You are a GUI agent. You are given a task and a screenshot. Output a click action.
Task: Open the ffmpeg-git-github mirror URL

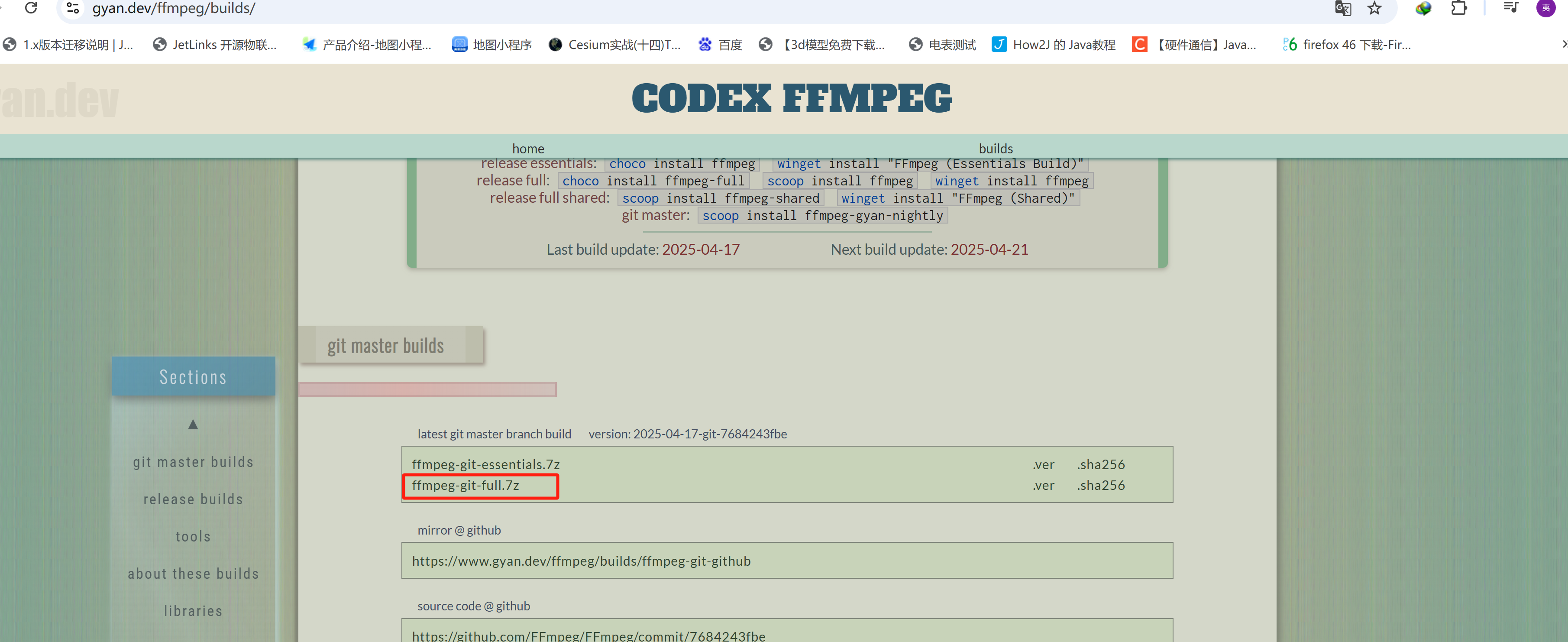(x=581, y=561)
